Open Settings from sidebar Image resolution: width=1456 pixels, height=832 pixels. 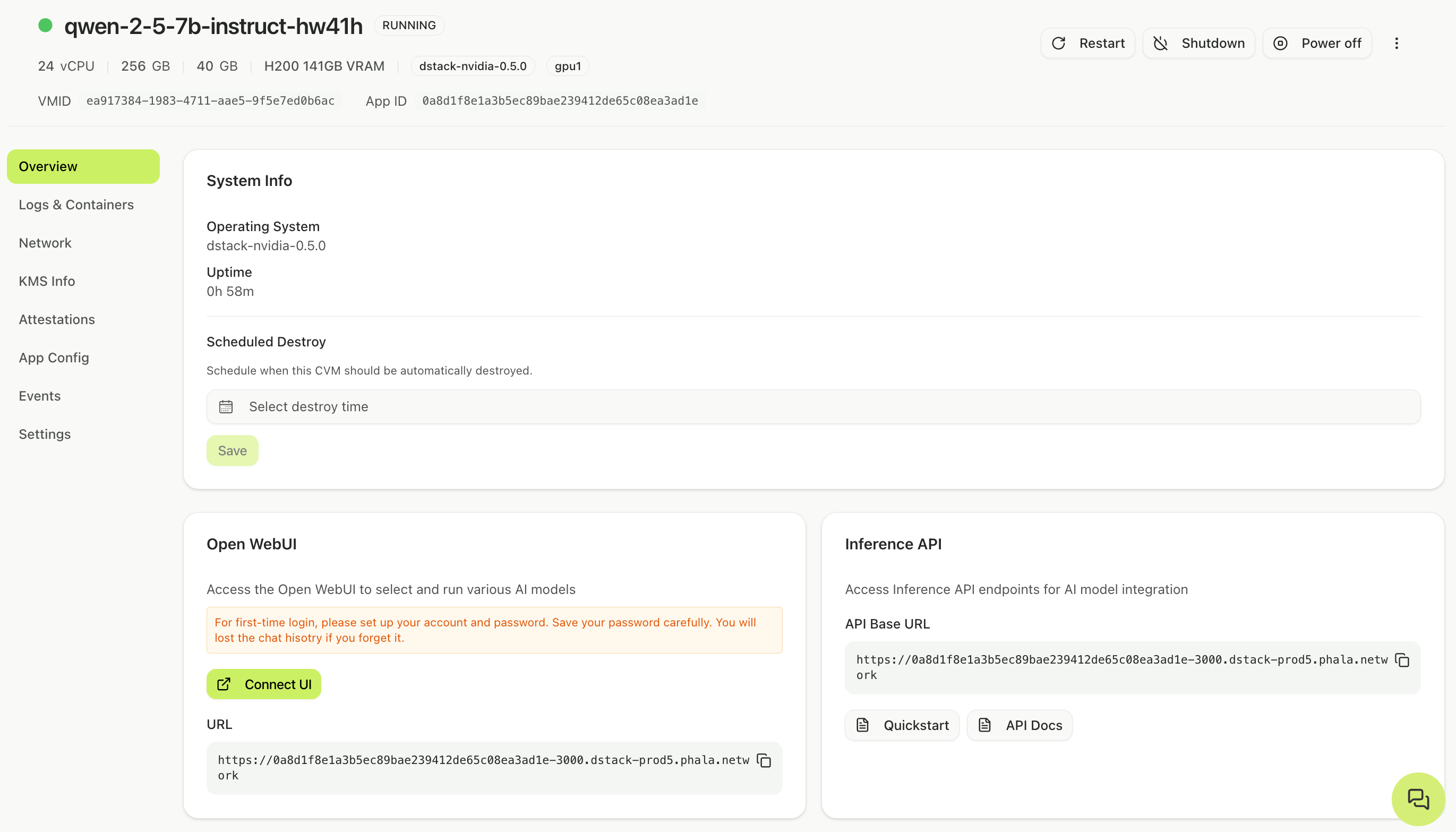[x=45, y=434]
